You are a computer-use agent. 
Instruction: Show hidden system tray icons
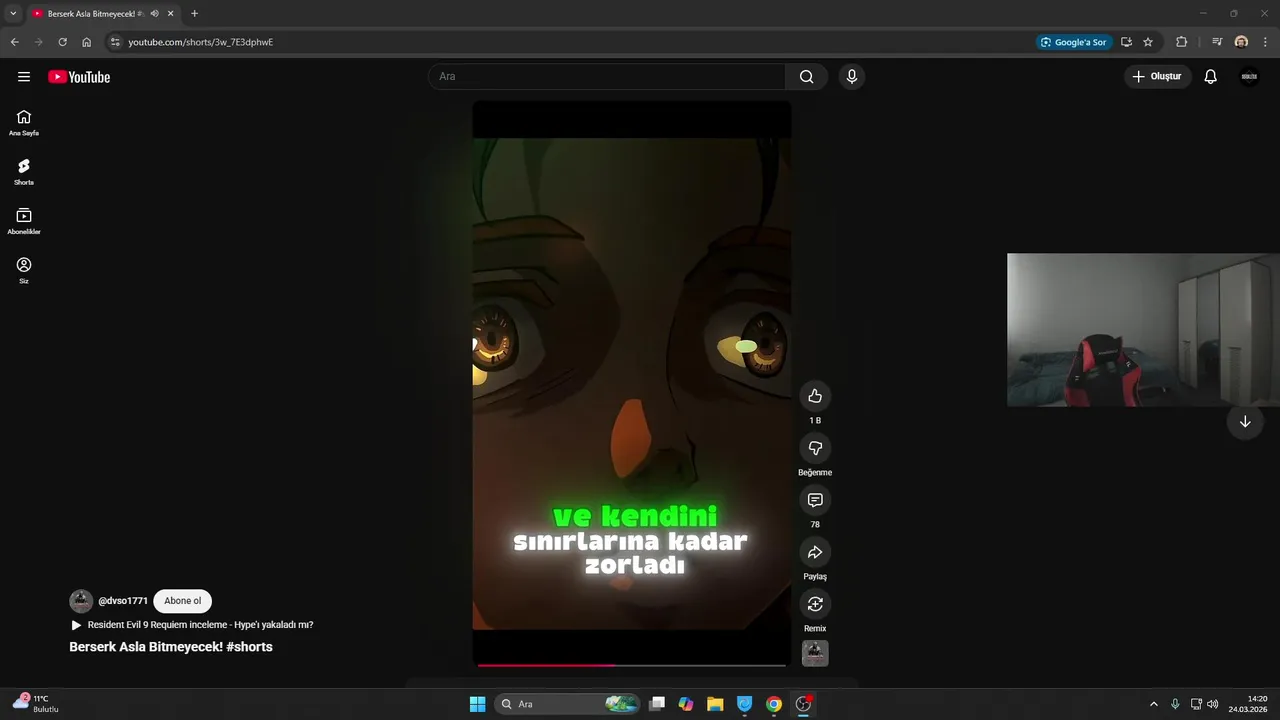[x=1153, y=704]
